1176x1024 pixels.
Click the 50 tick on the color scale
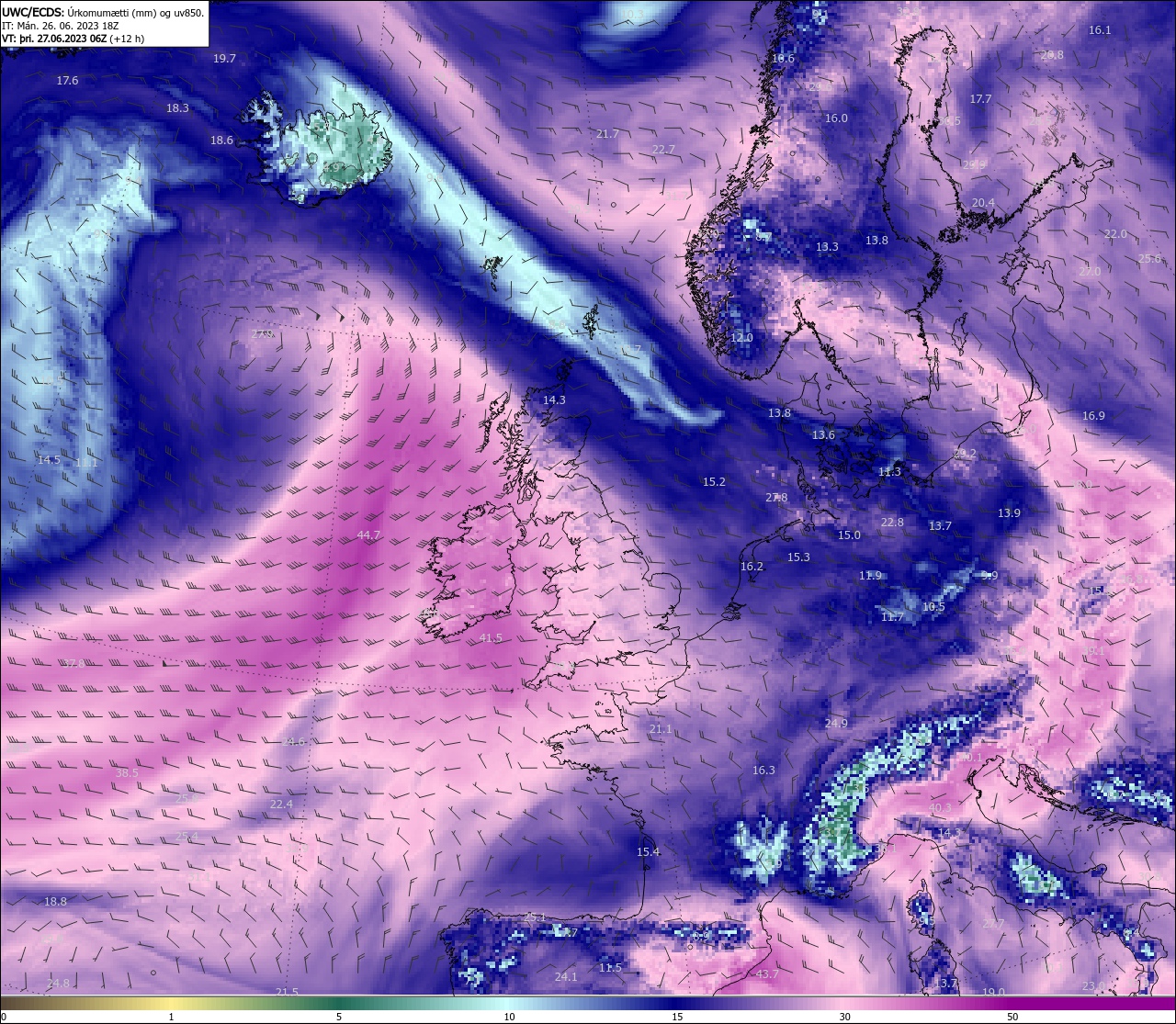point(1012,1017)
